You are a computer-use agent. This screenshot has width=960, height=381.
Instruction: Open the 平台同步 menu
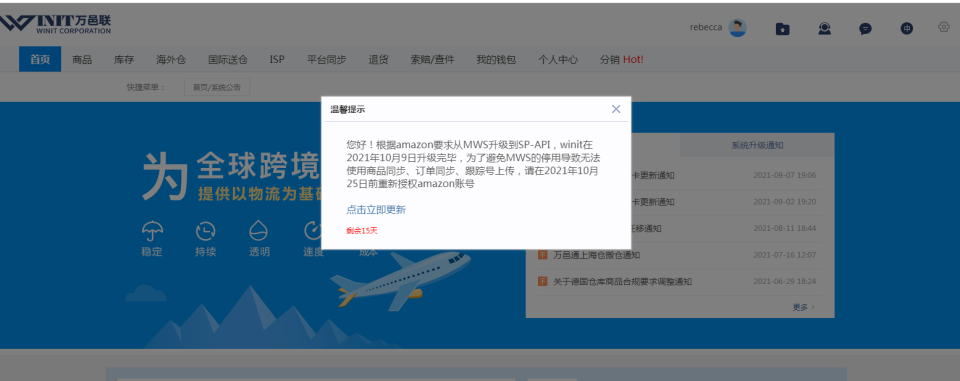coord(326,59)
